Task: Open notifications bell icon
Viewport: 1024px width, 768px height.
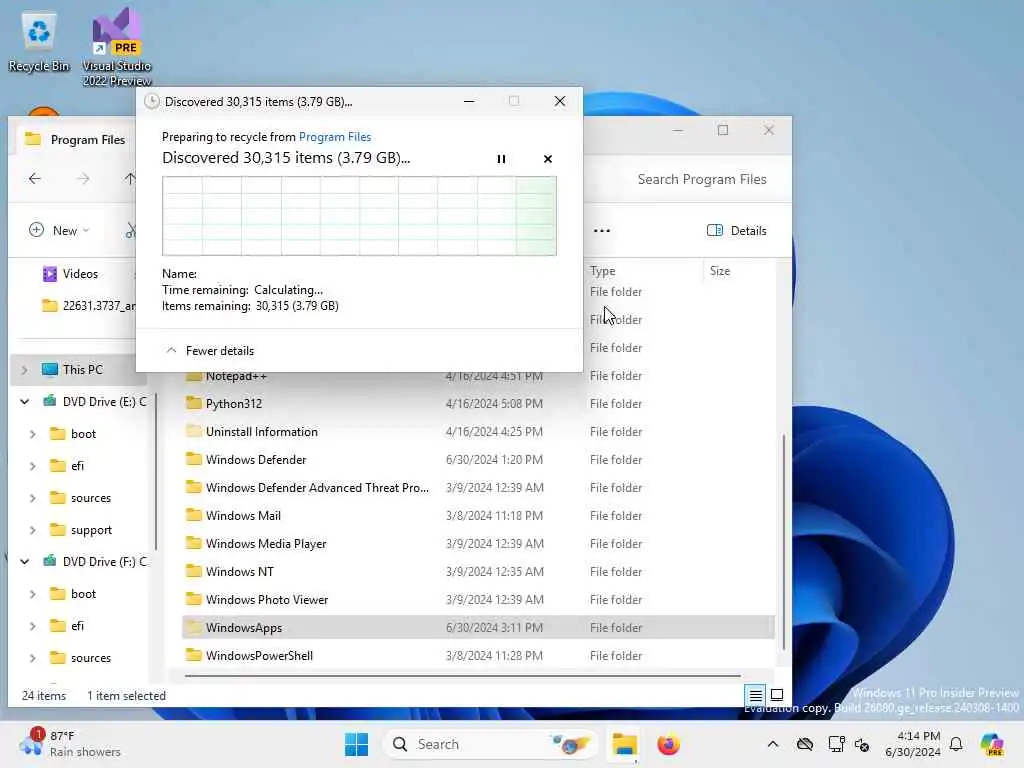Action: click(956, 744)
